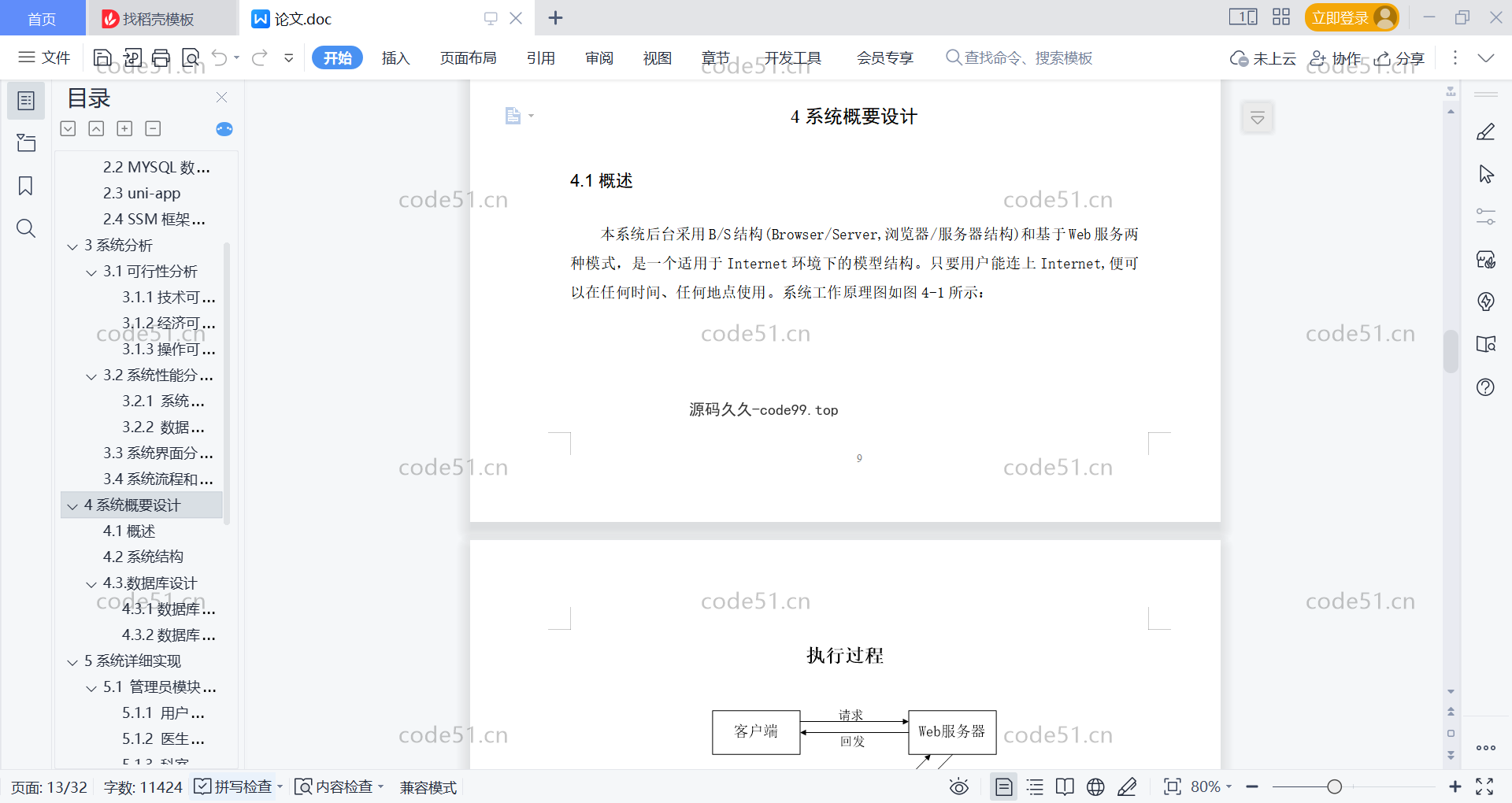Redo the last action

[x=260, y=57]
